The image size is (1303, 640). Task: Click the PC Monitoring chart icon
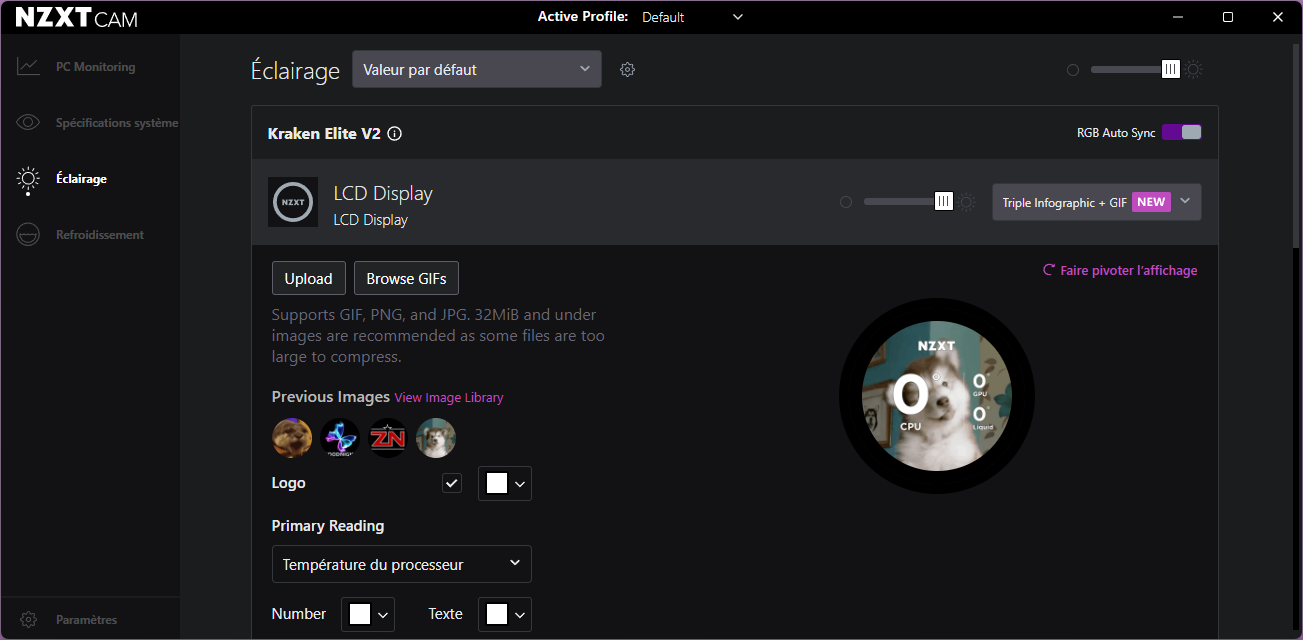click(x=28, y=67)
